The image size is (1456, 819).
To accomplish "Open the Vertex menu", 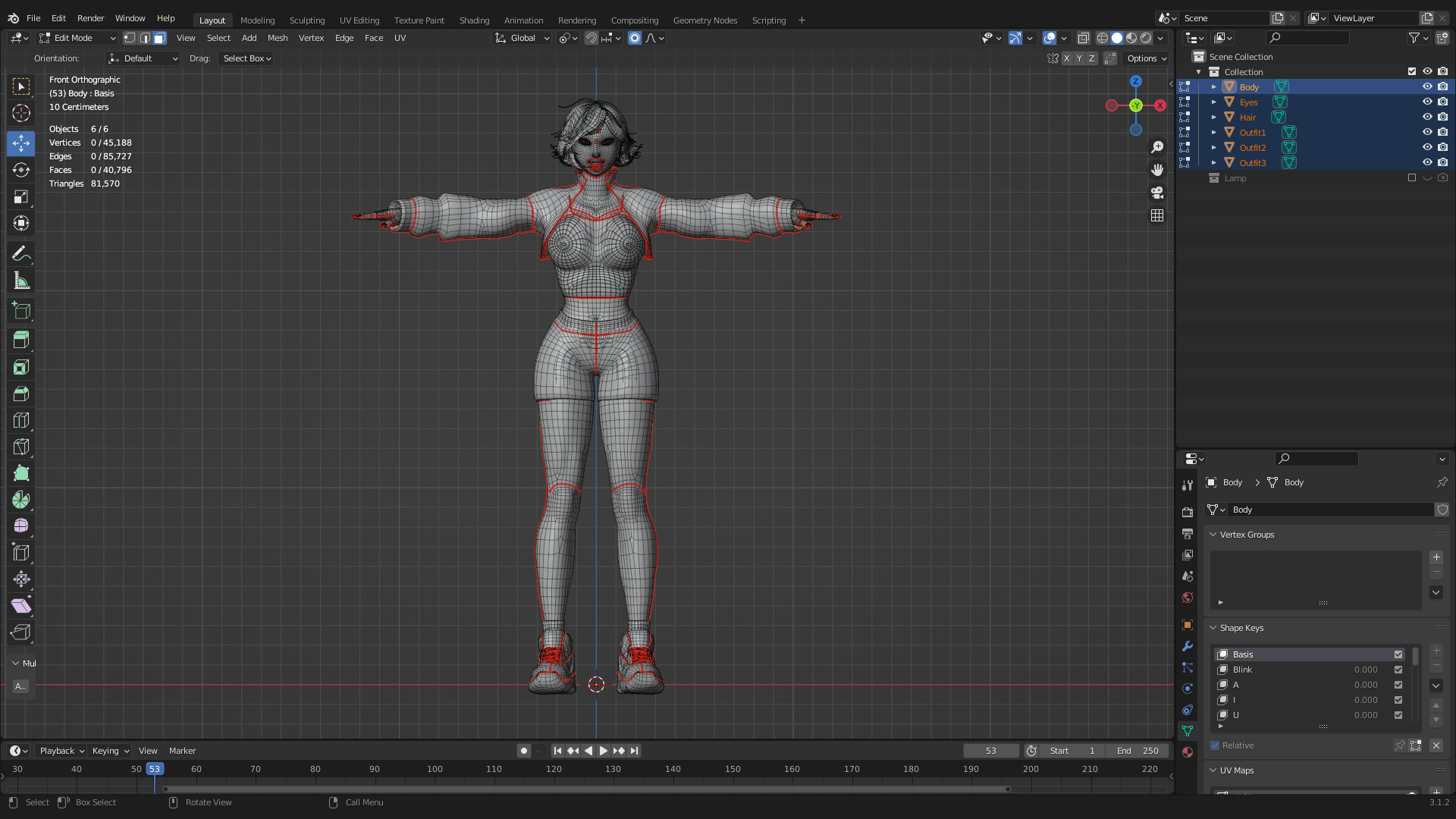I will (x=311, y=38).
